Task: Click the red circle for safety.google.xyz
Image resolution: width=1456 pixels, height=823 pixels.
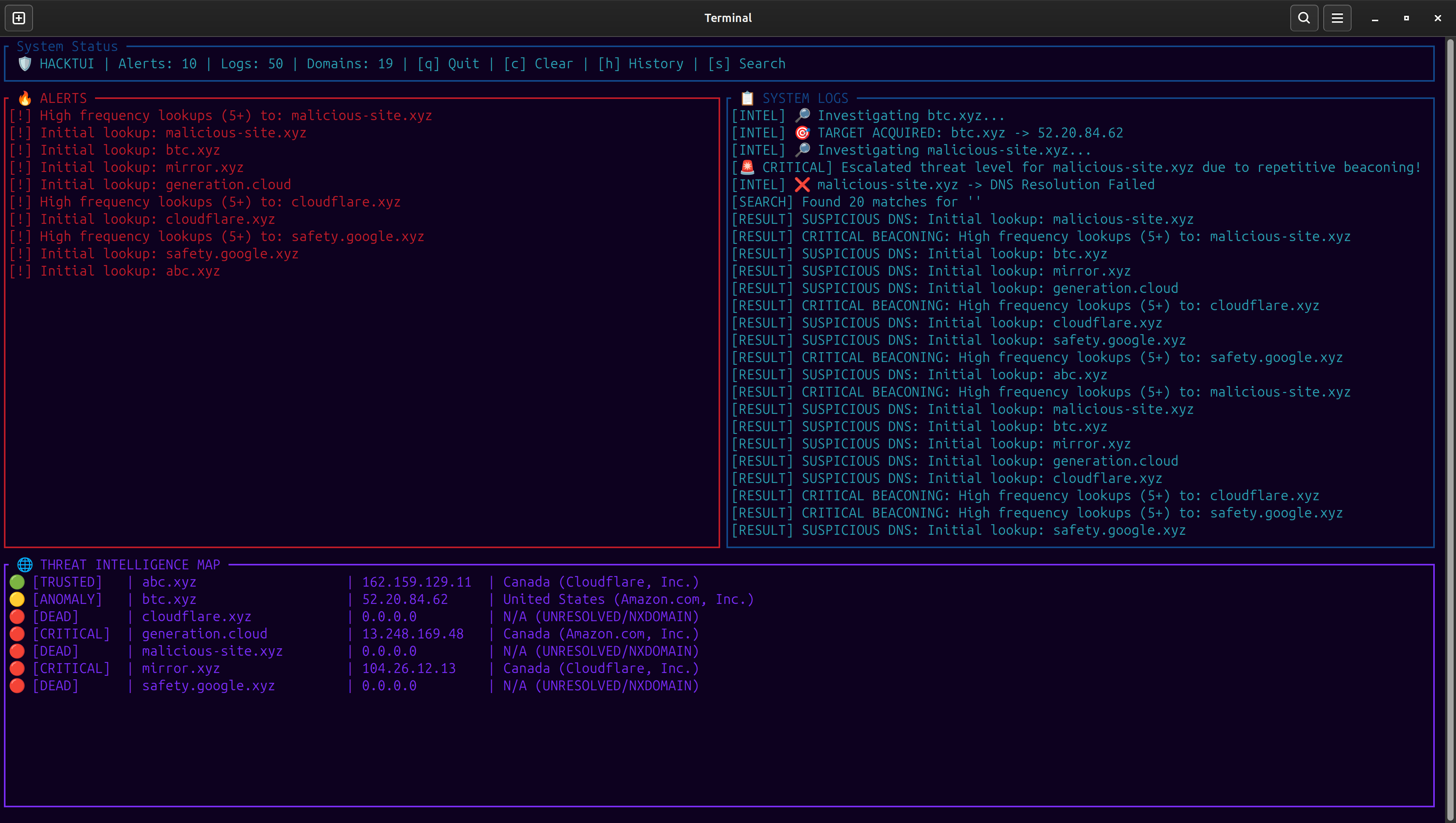Action: [x=17, y=686]
